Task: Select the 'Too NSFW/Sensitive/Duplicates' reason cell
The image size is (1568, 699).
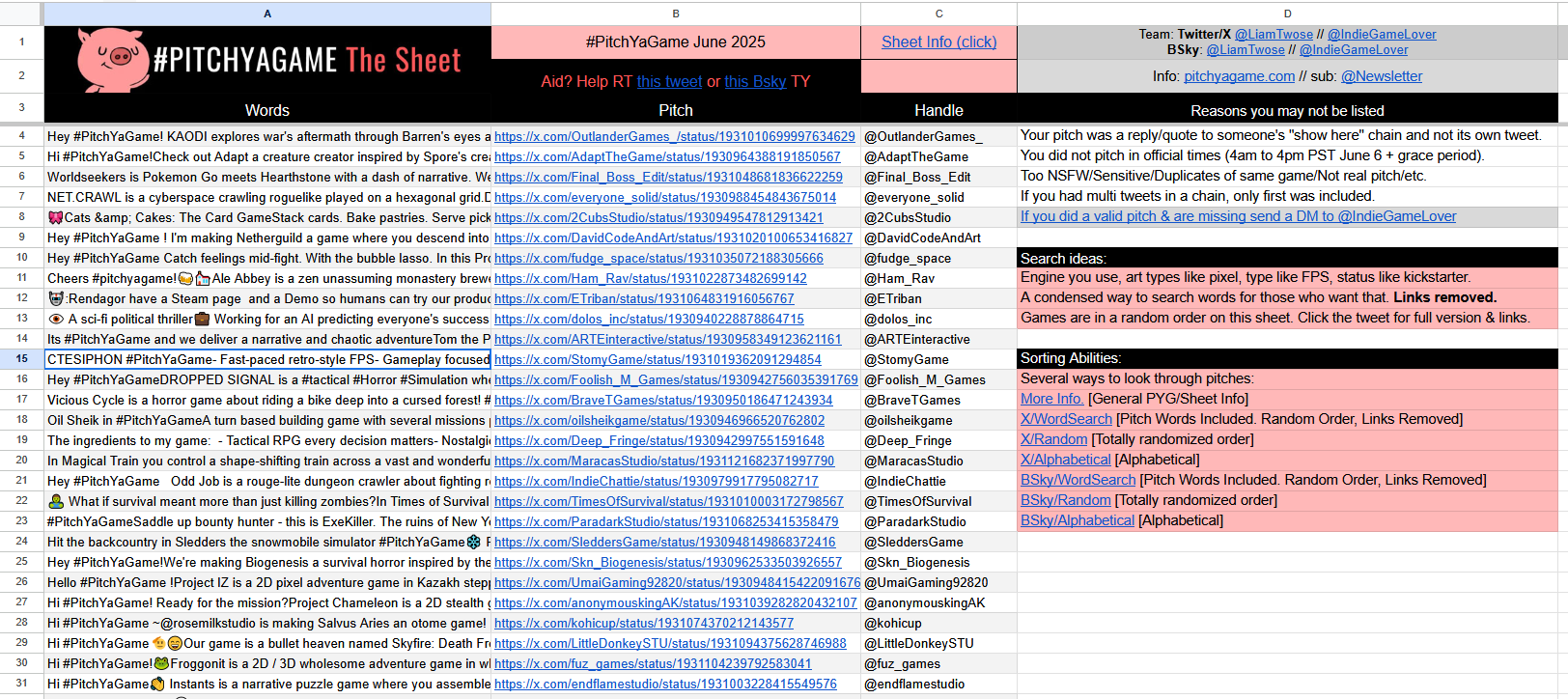Action: [1287, 176]
